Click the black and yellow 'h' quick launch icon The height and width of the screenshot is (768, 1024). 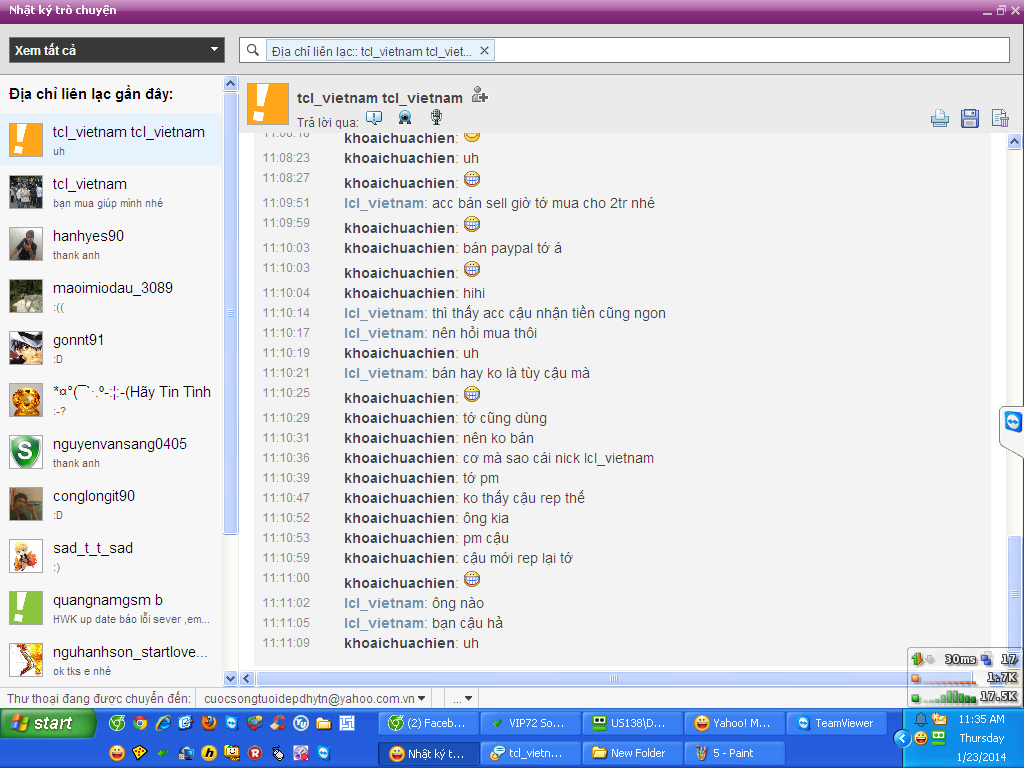click(209, 753)
